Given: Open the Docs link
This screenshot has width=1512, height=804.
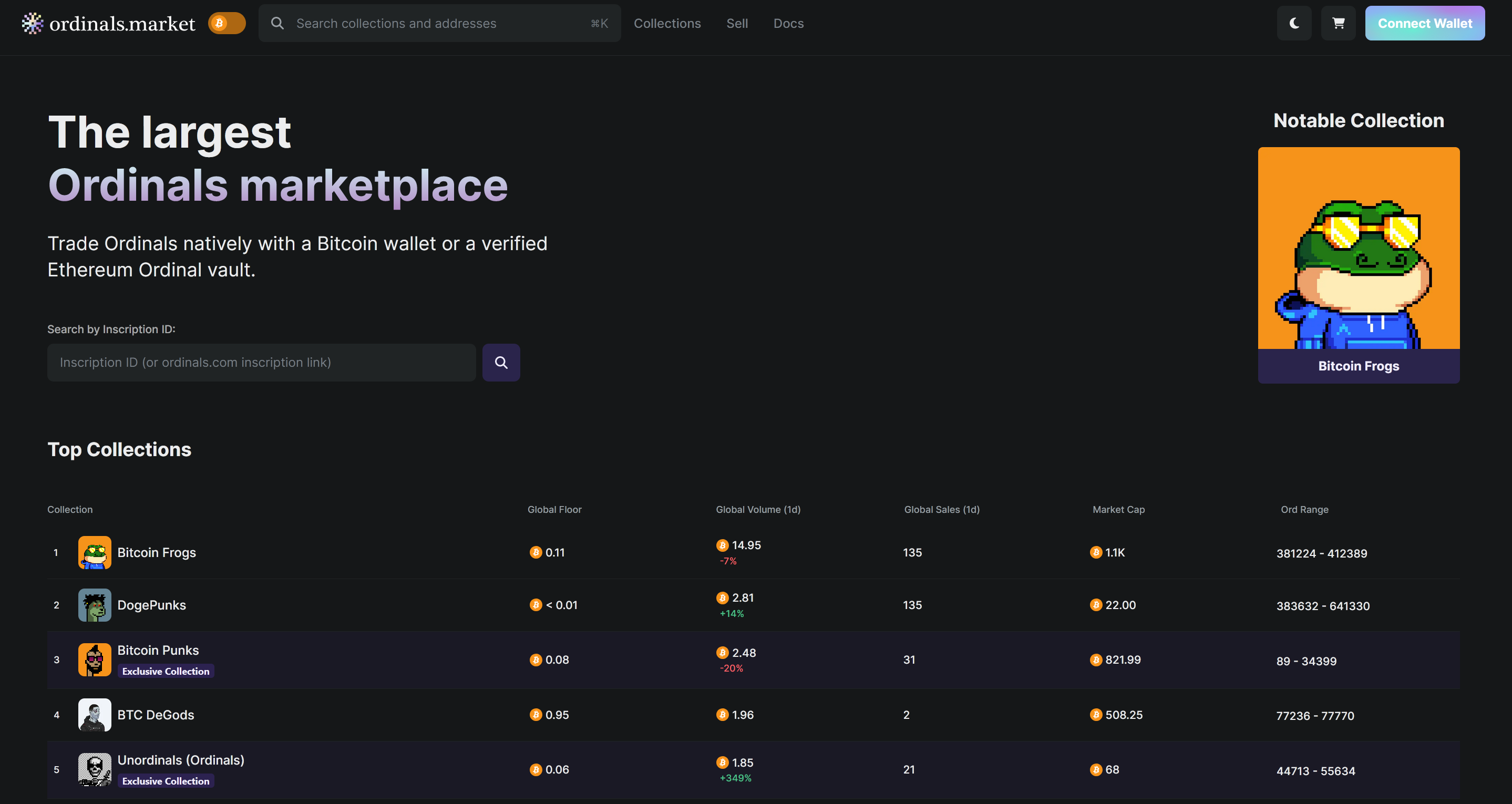Looking at the screenshot, I should click(788, 24).
